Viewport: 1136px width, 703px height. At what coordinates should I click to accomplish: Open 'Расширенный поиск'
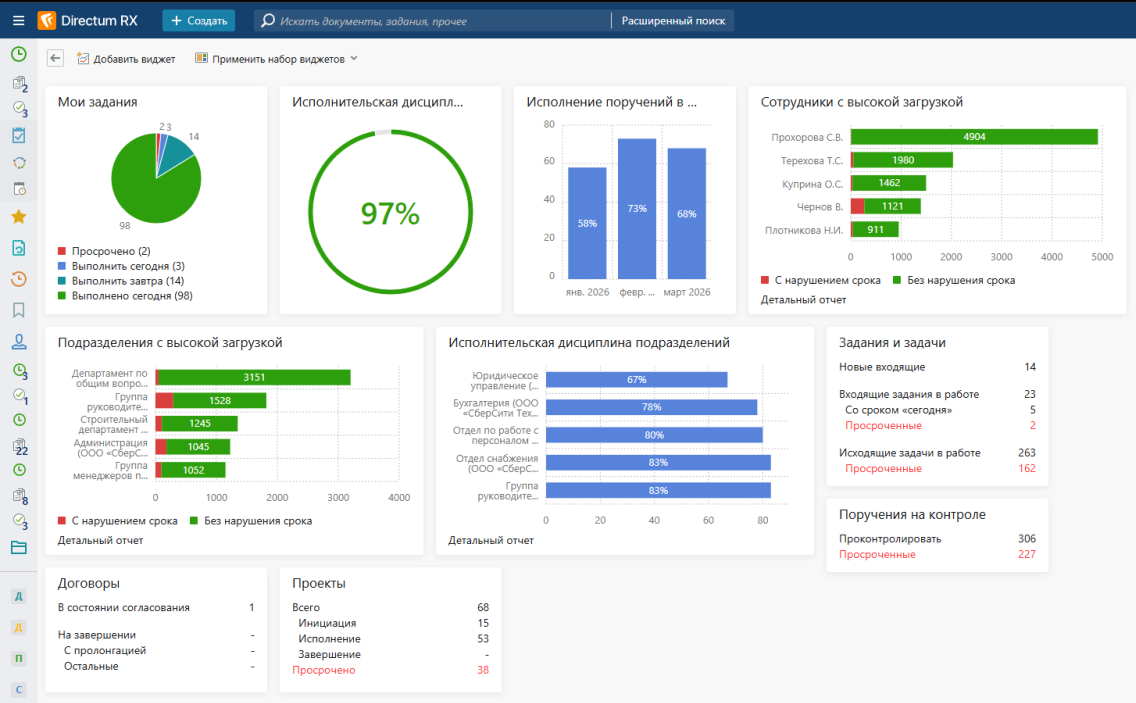click(673, 20)
